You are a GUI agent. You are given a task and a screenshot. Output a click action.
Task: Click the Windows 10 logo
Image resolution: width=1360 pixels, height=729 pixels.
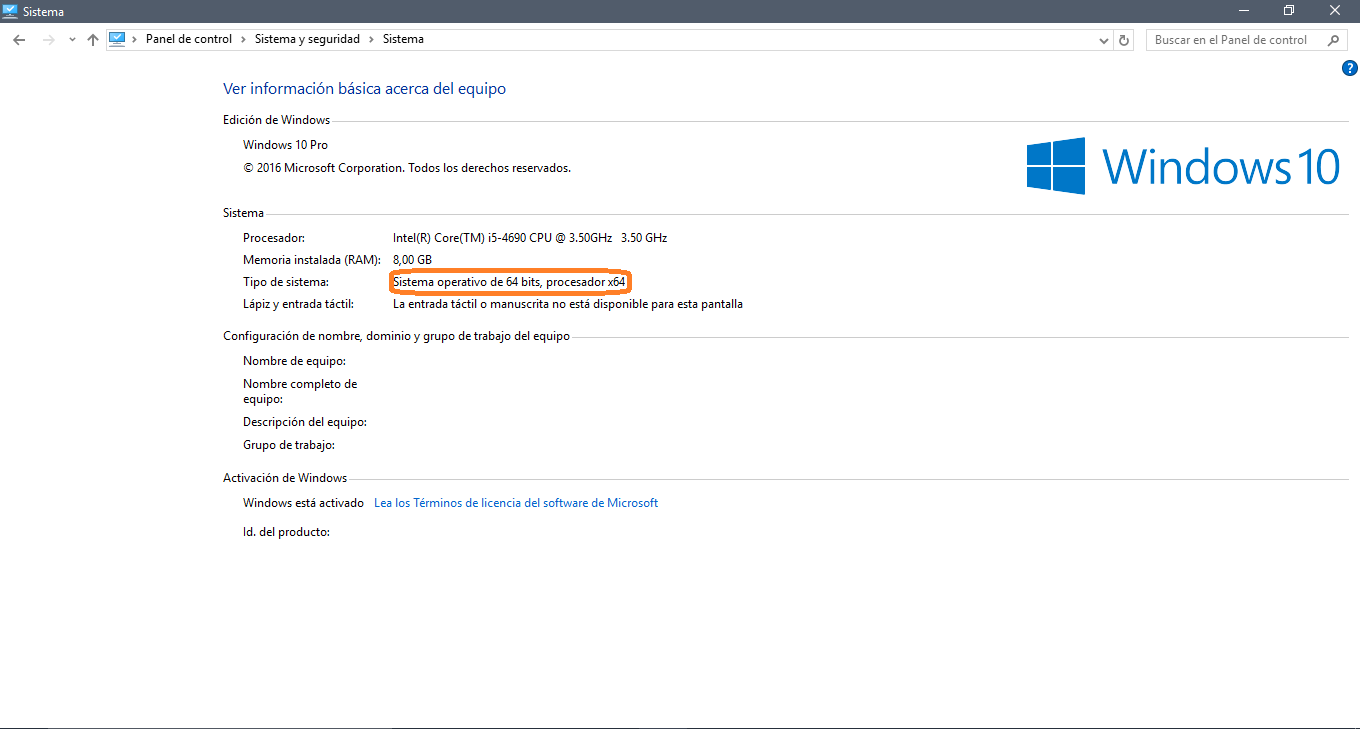click(x=1183, y=166)
